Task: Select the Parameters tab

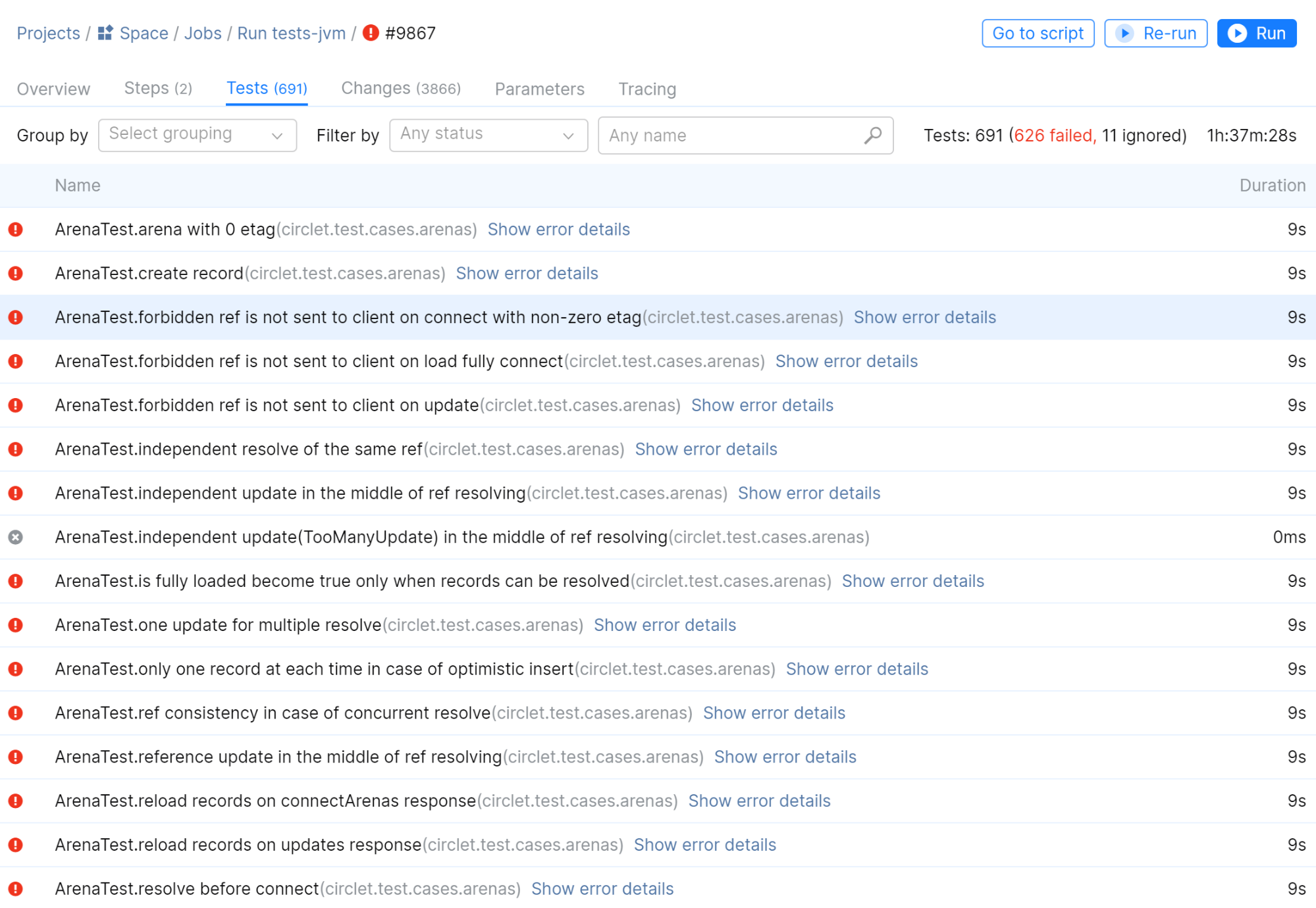Action: coord(540,89)
